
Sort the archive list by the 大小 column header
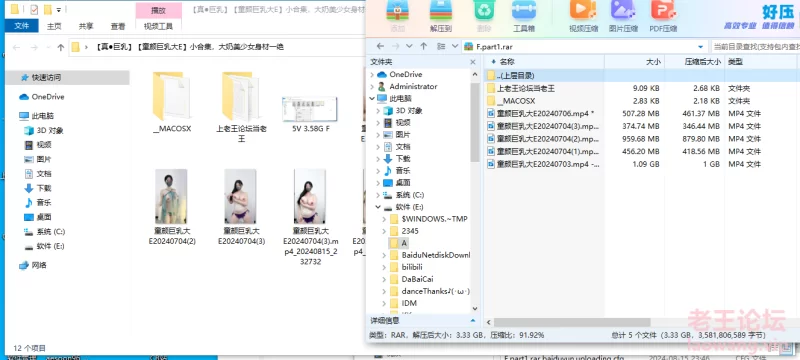tap(634, 62)
